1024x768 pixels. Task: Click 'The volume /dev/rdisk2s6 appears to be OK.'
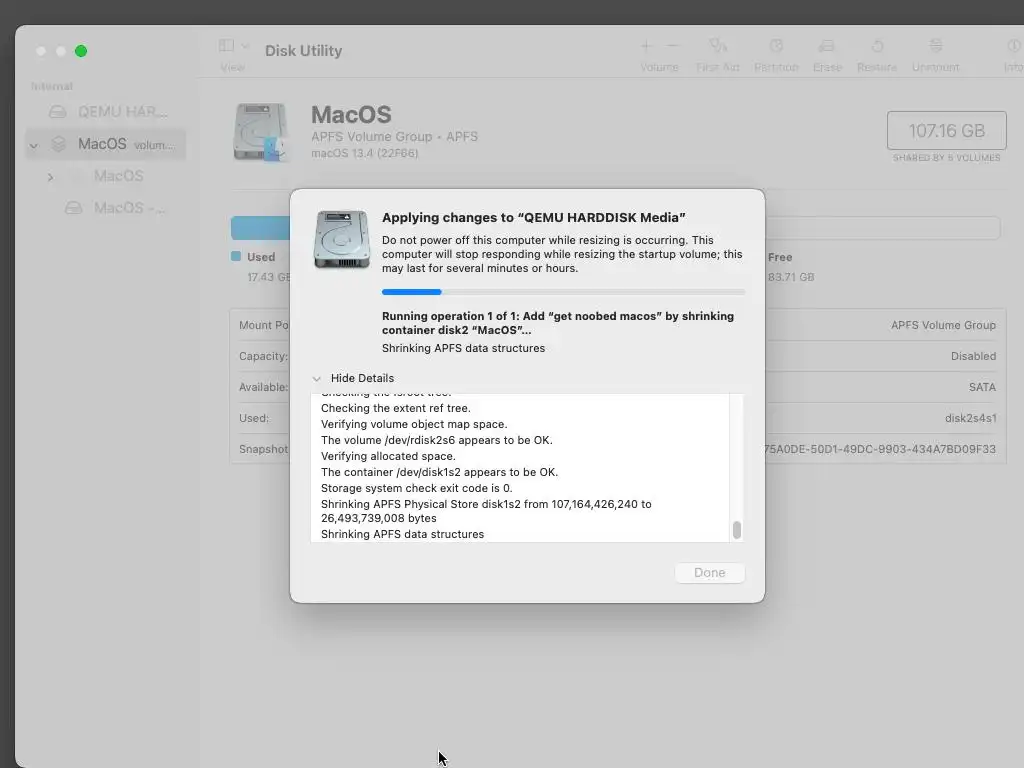(436, 440)
